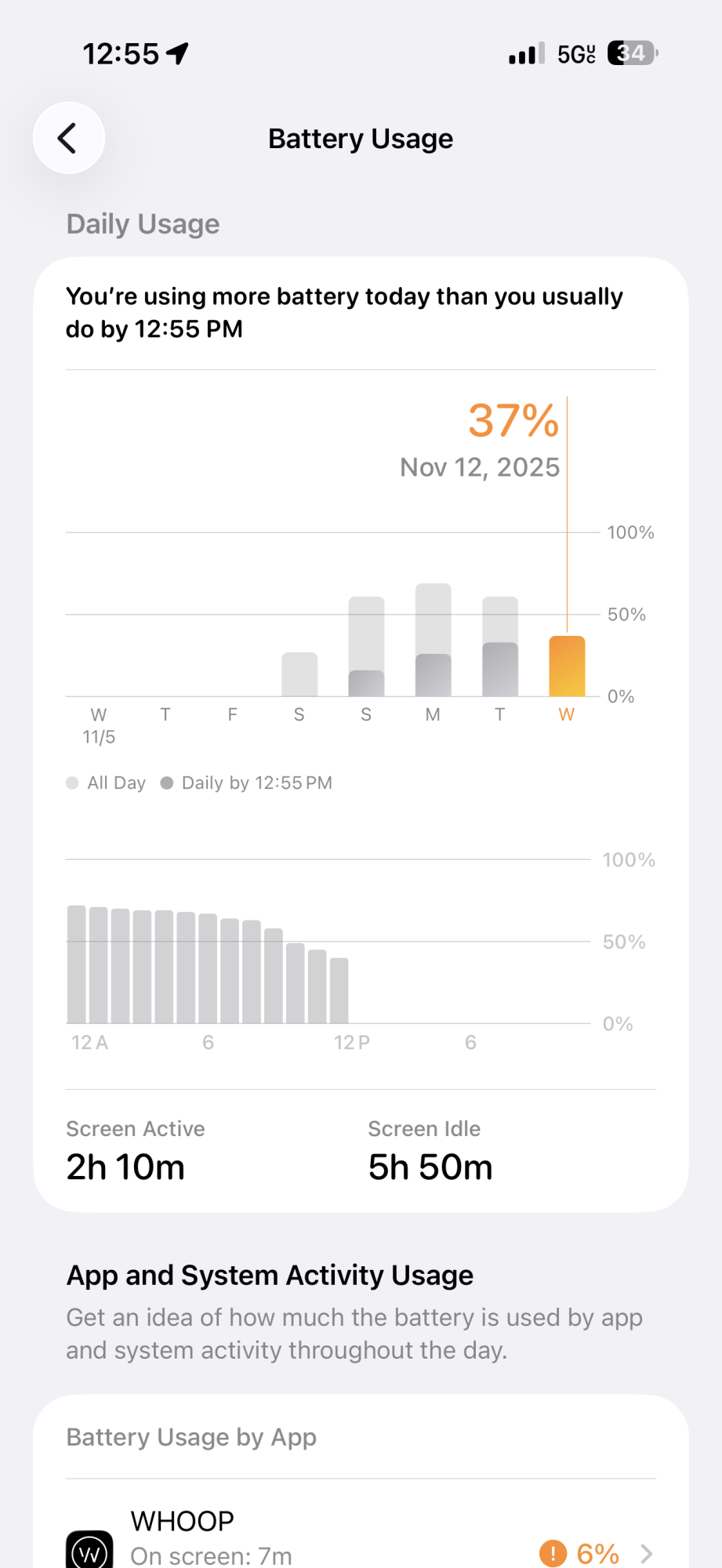This screenshot has width=722, height=1568.
Task: Tap the "All Day" legend item
Action: coord(107,783)
